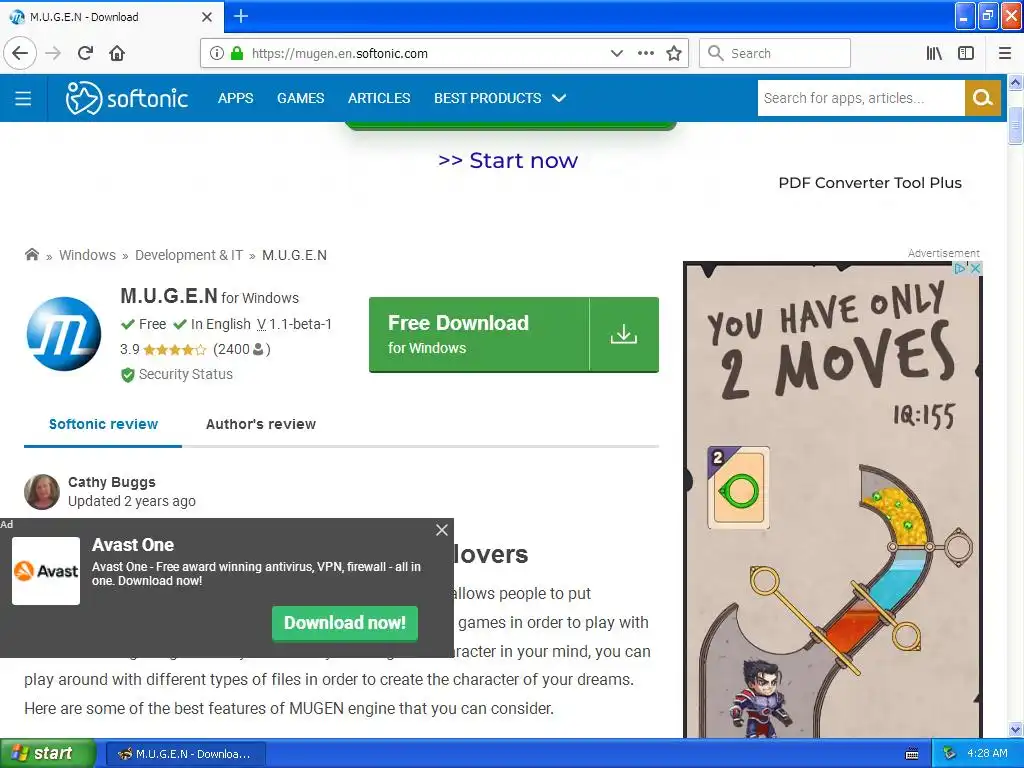
Task: Open Softonic side navigation menu
Action: point(23,98)
